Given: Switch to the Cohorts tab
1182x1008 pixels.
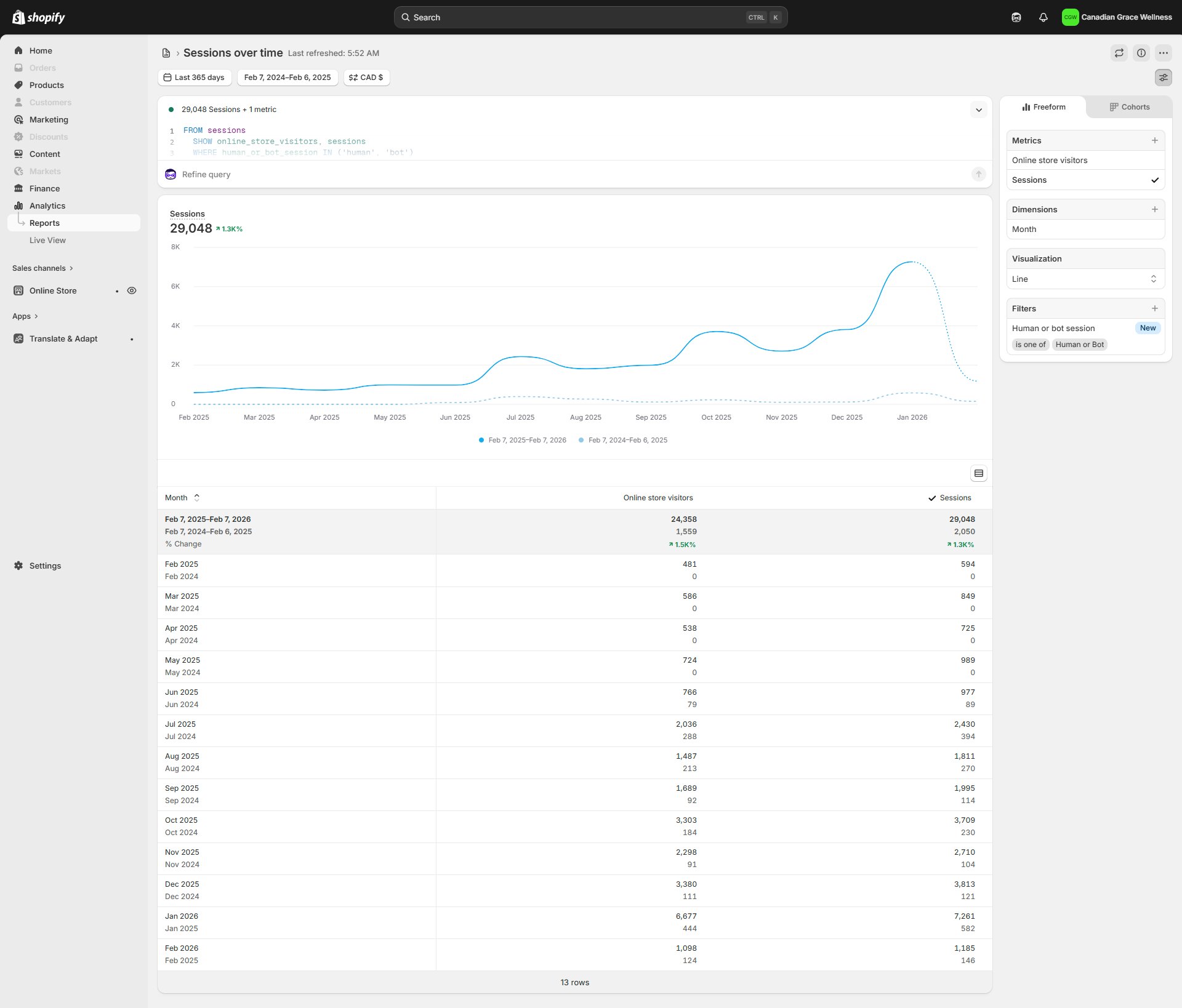Looking at the screenshot, I should 1129,107.
